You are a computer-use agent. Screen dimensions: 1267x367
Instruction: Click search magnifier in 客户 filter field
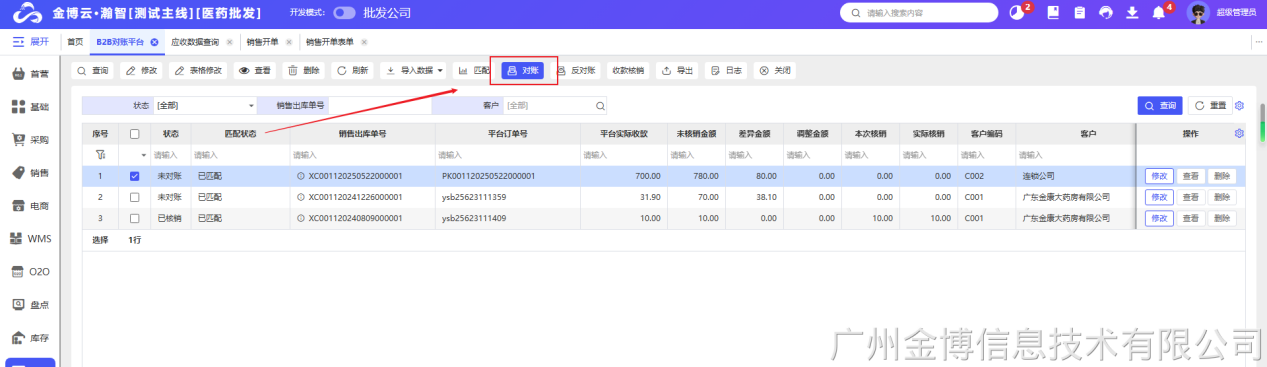pos(600,105)
